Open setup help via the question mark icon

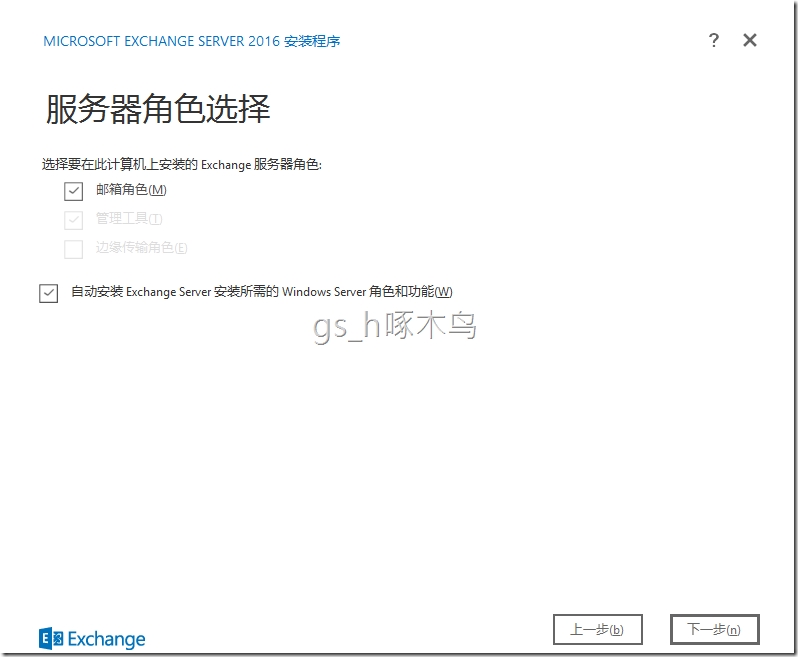[x=714, y=40]
